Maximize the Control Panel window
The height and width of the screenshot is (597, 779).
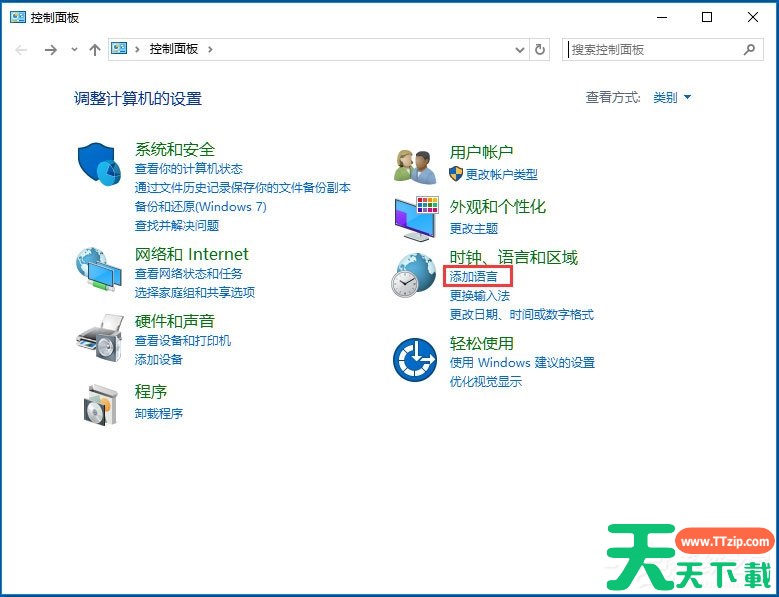coord(706,17)
